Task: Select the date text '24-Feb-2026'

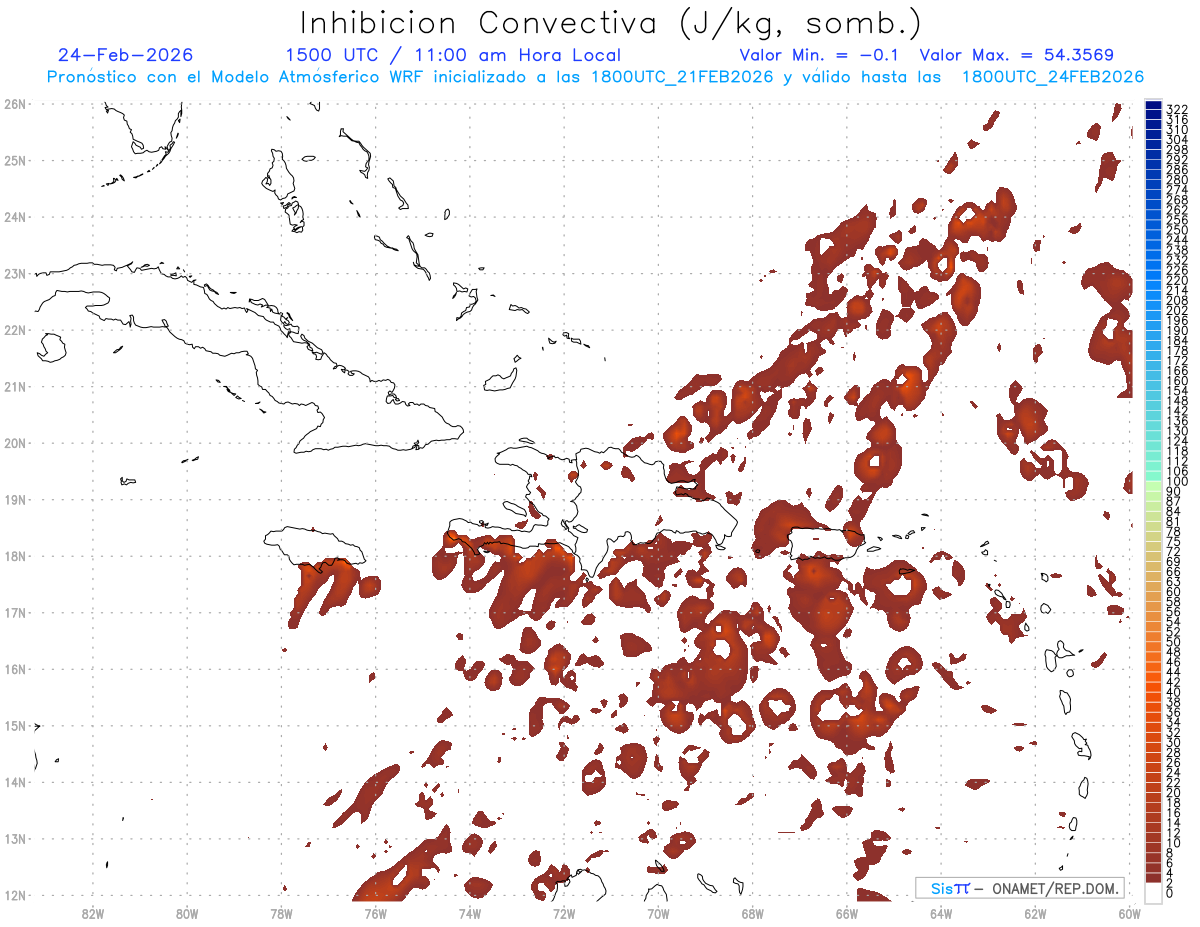Action: tap(126, 55)
